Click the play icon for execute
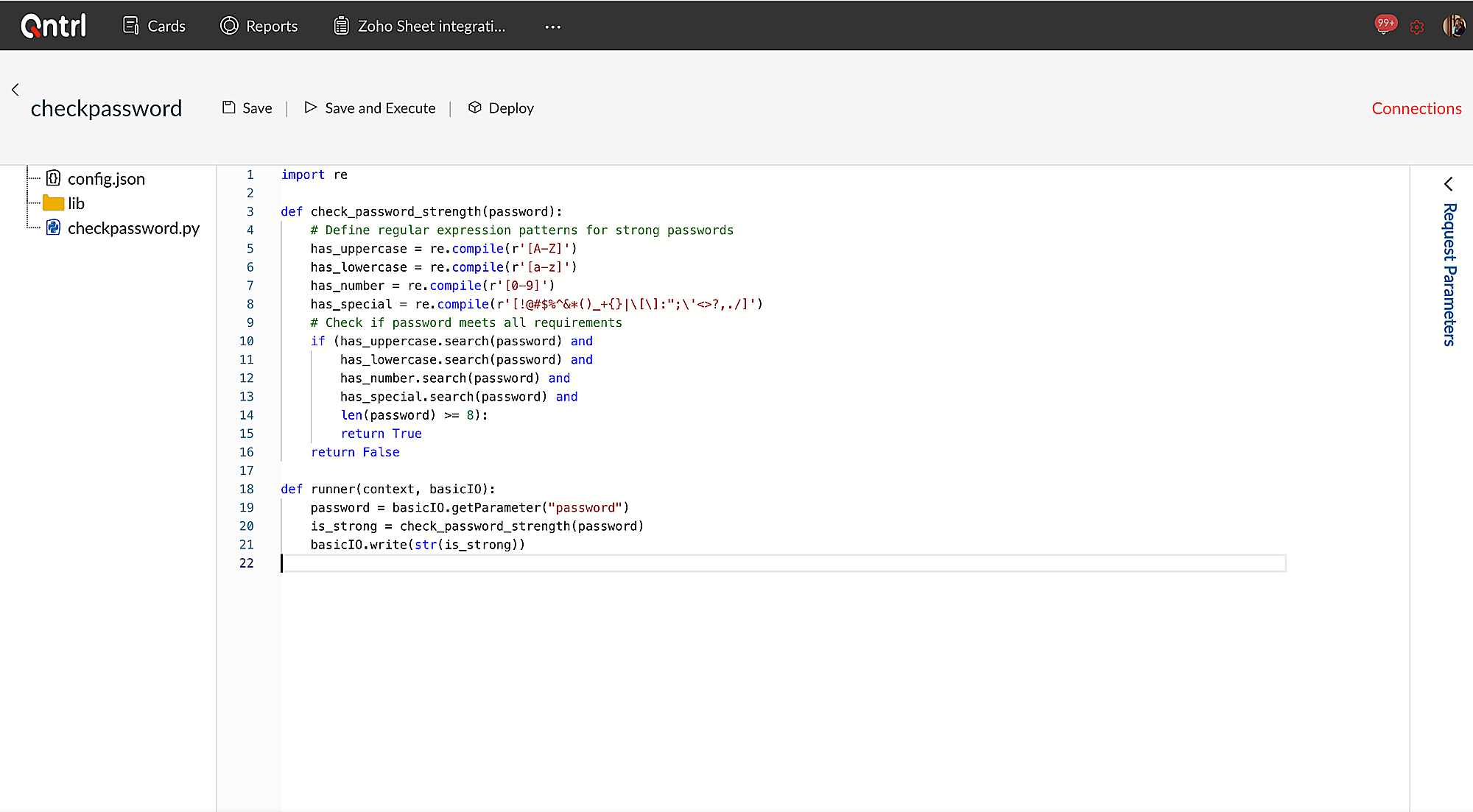 311,107
